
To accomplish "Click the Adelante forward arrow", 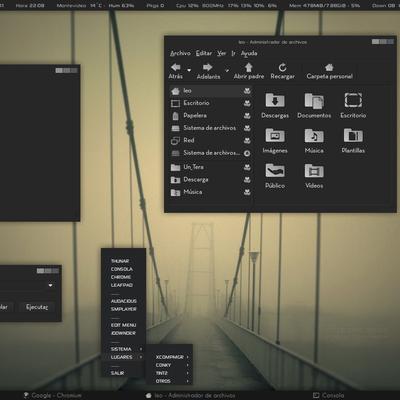I will [x=208, y=67].
